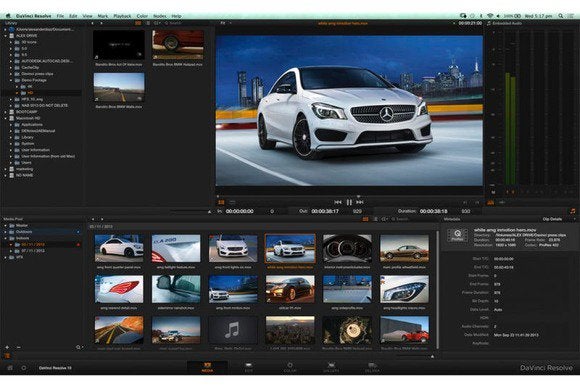This screenshot has width=580, height=388.
Task: Switch to the COLOR page tab
Action: pyautogui.click(x=290, y=367)
